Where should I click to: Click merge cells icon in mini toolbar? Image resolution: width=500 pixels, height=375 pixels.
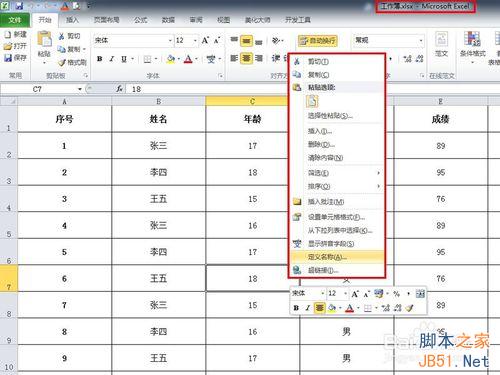(420, 294)
